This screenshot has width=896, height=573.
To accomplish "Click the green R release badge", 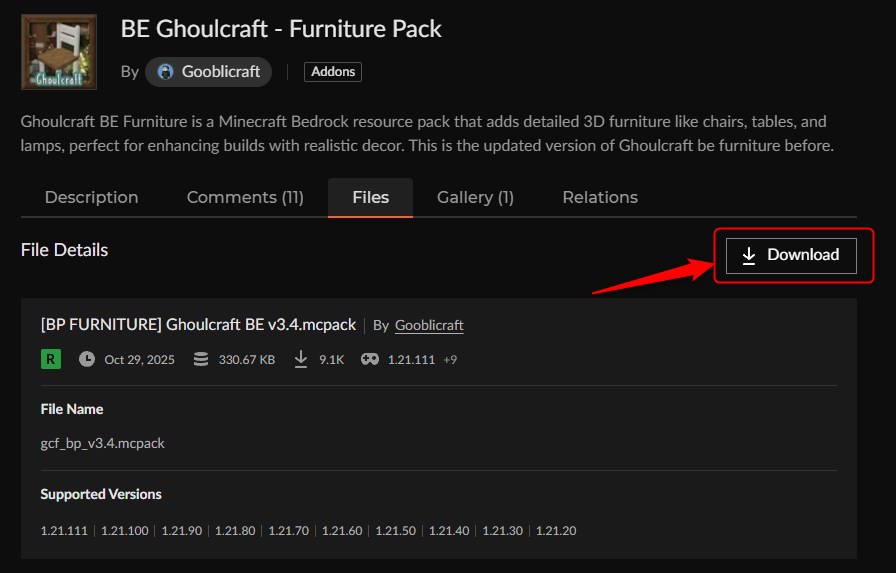I will (x=51, y=359).
